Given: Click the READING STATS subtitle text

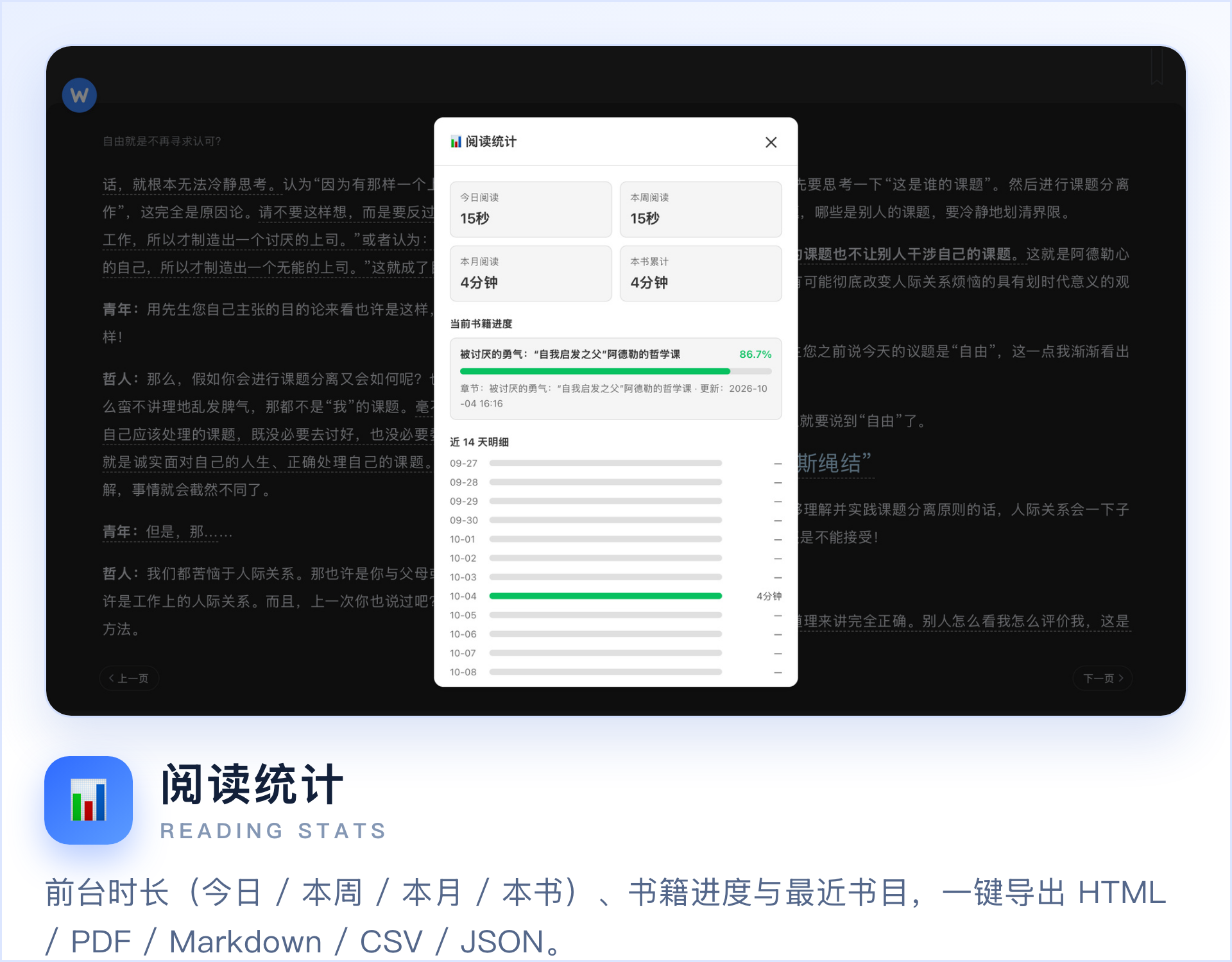Looking at the screenshot, I should (x=273, y=831).
